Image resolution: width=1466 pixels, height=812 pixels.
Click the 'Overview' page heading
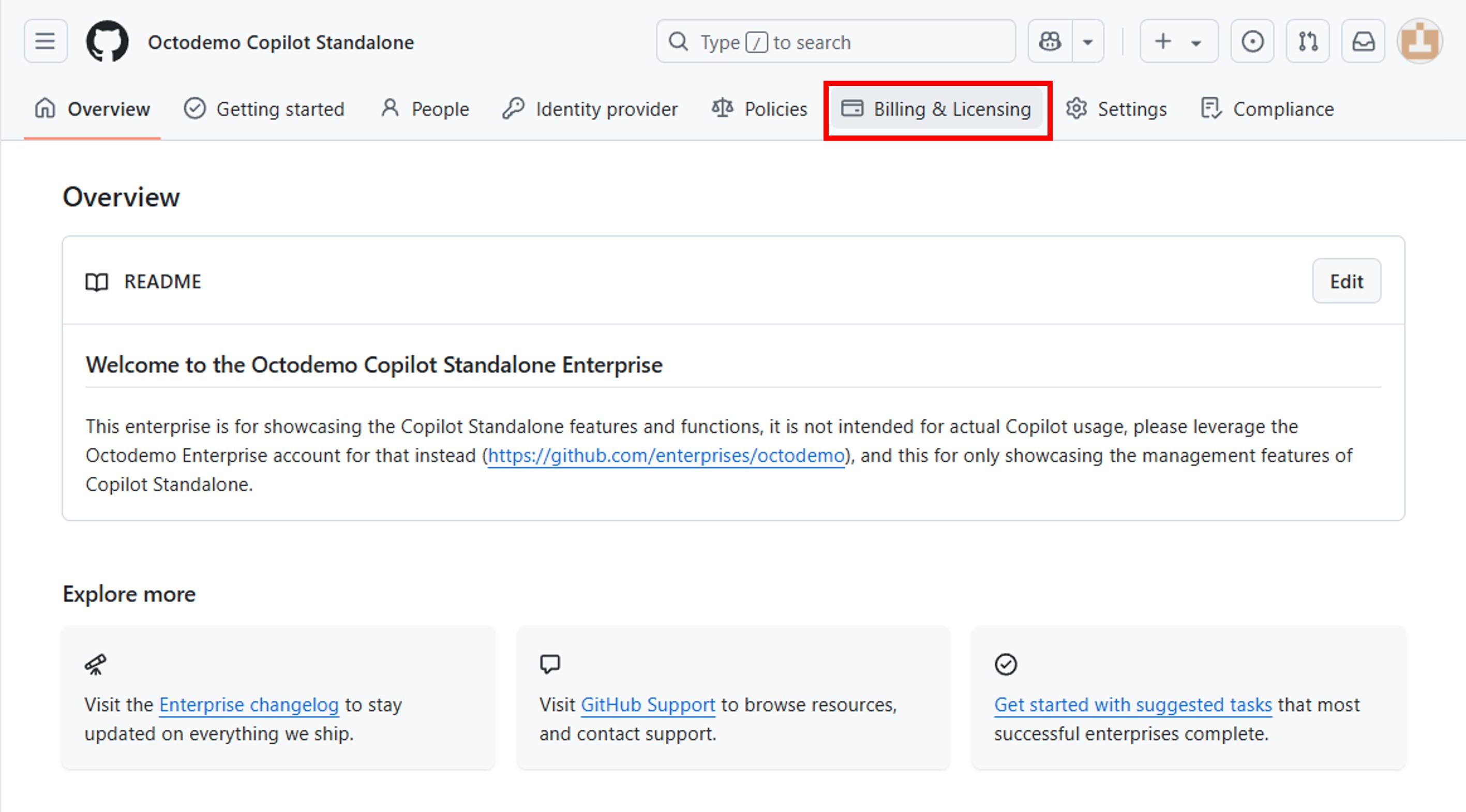click(x=121, y=197)
